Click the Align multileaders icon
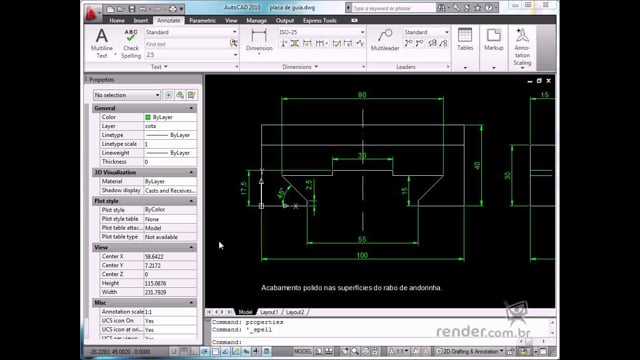The width and height of the screenshot is (640, 360). (432, 43)
